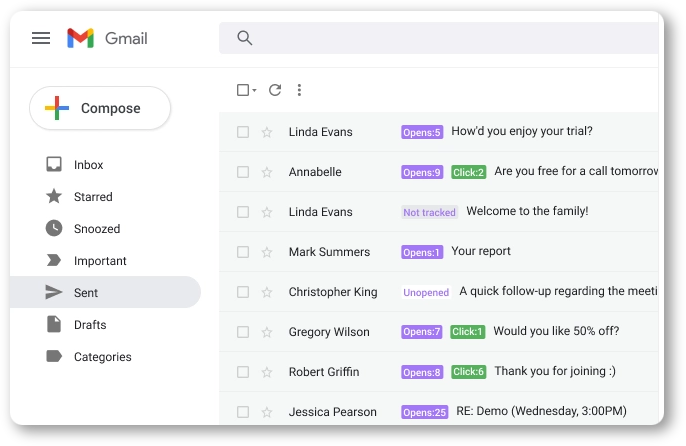The image size is (686, 446).
Task: Expand Categories in the sidebar
Action: tap(105, 356)
